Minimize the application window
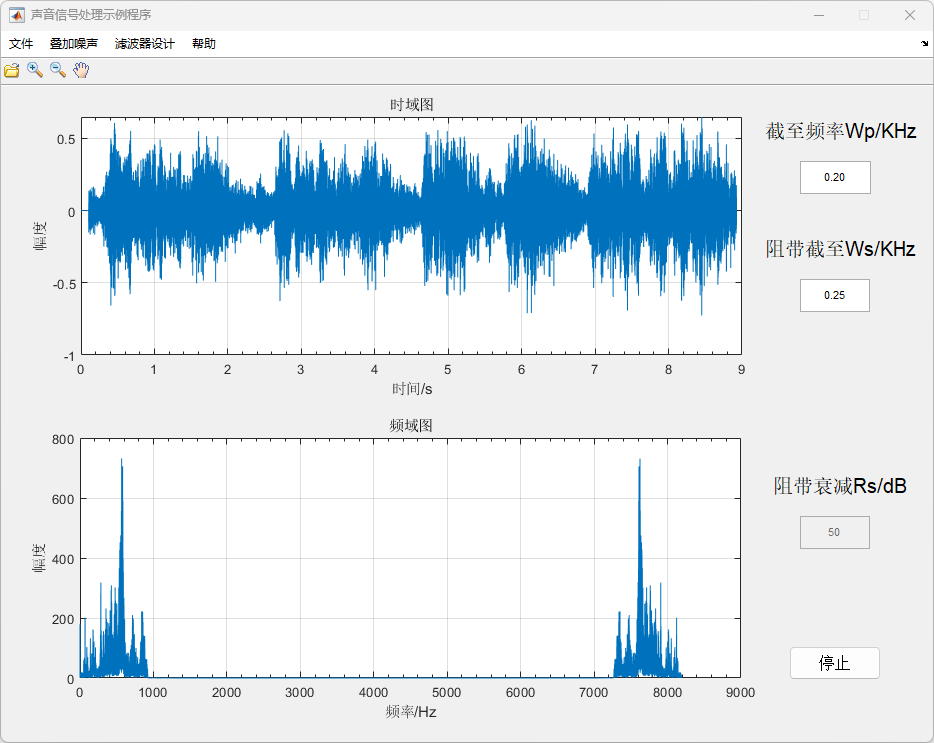Screen dimensions: 934x743 click(818, 15)
